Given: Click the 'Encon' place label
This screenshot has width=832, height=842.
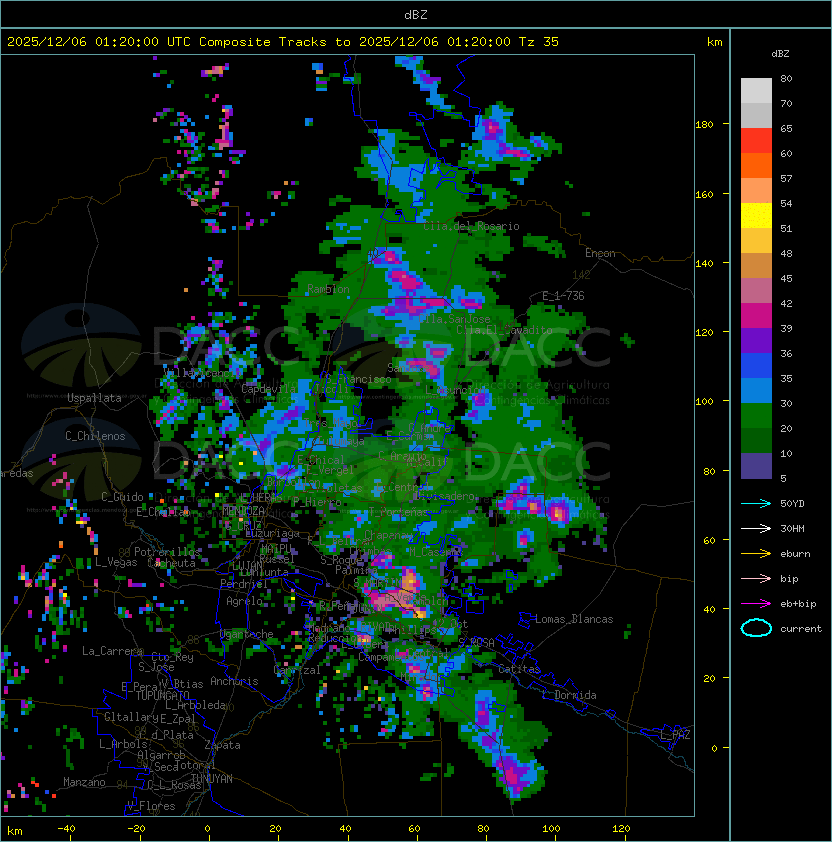Looking at the screenshot, I should tap(600, 253).
